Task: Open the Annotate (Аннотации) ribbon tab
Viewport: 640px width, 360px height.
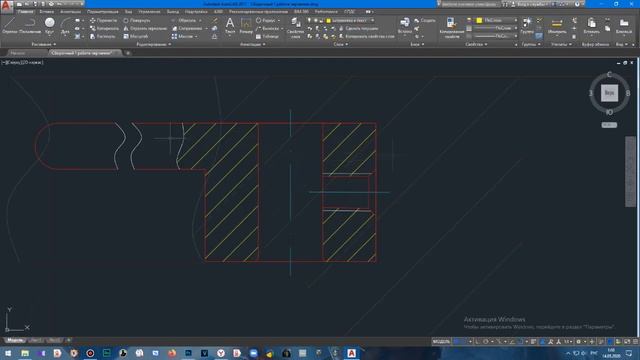Action: point(70,11)
